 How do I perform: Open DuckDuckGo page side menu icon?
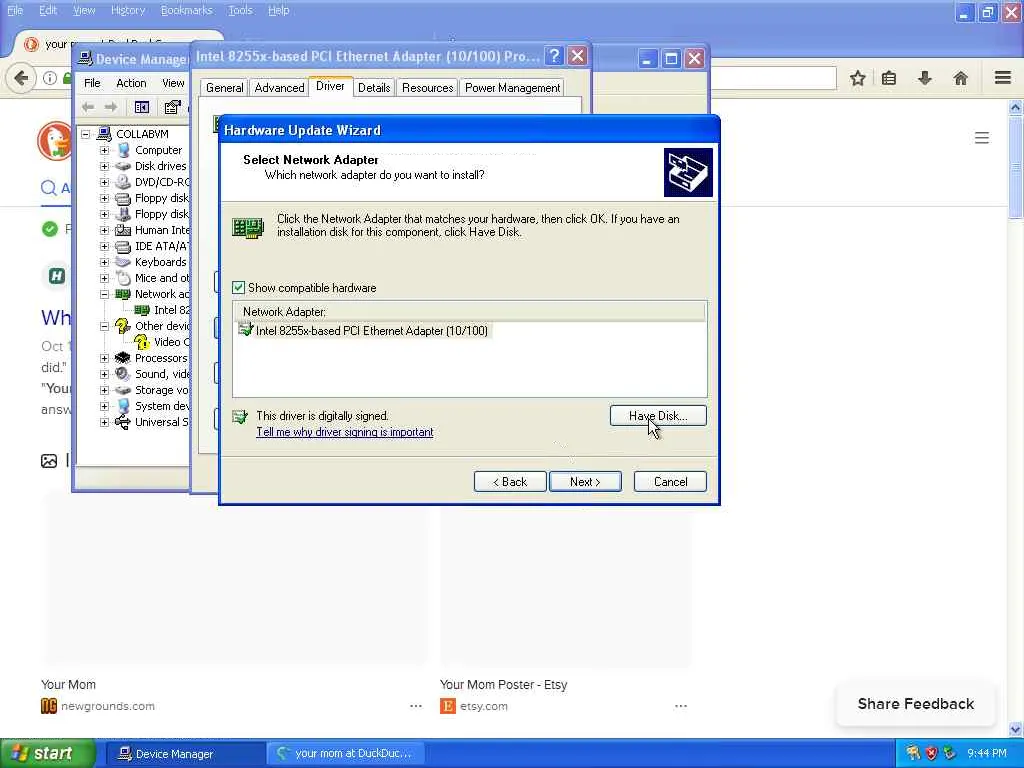[982, 138]
